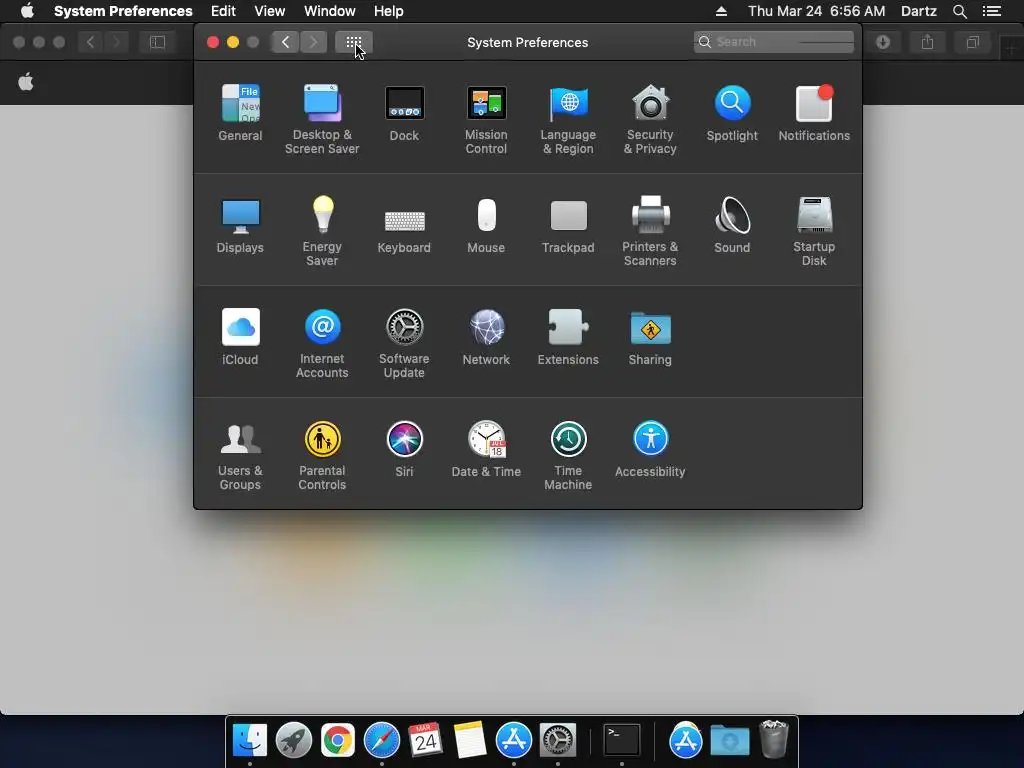Click the Apple logo in background window

point(26,82)
